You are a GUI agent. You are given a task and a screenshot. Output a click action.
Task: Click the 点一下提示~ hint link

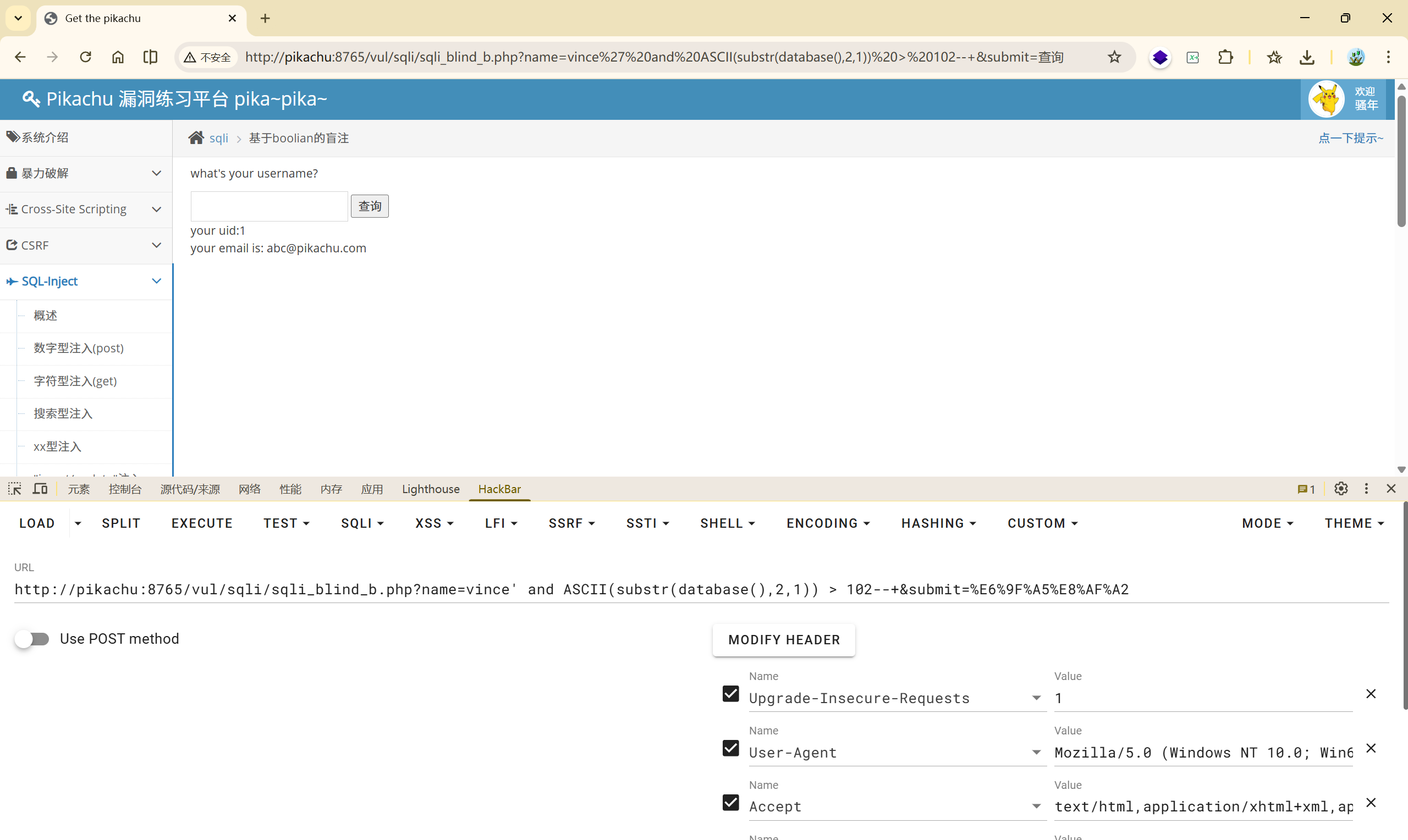click(x=1350, y=138)
